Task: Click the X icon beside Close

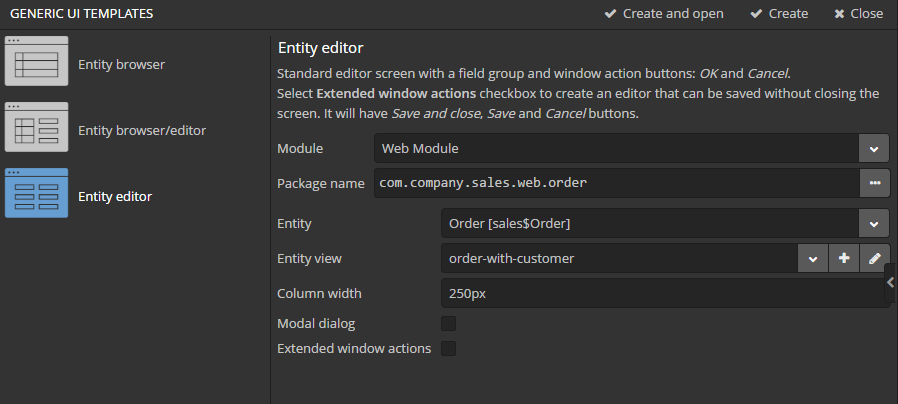Action: [x=838, y=14]
